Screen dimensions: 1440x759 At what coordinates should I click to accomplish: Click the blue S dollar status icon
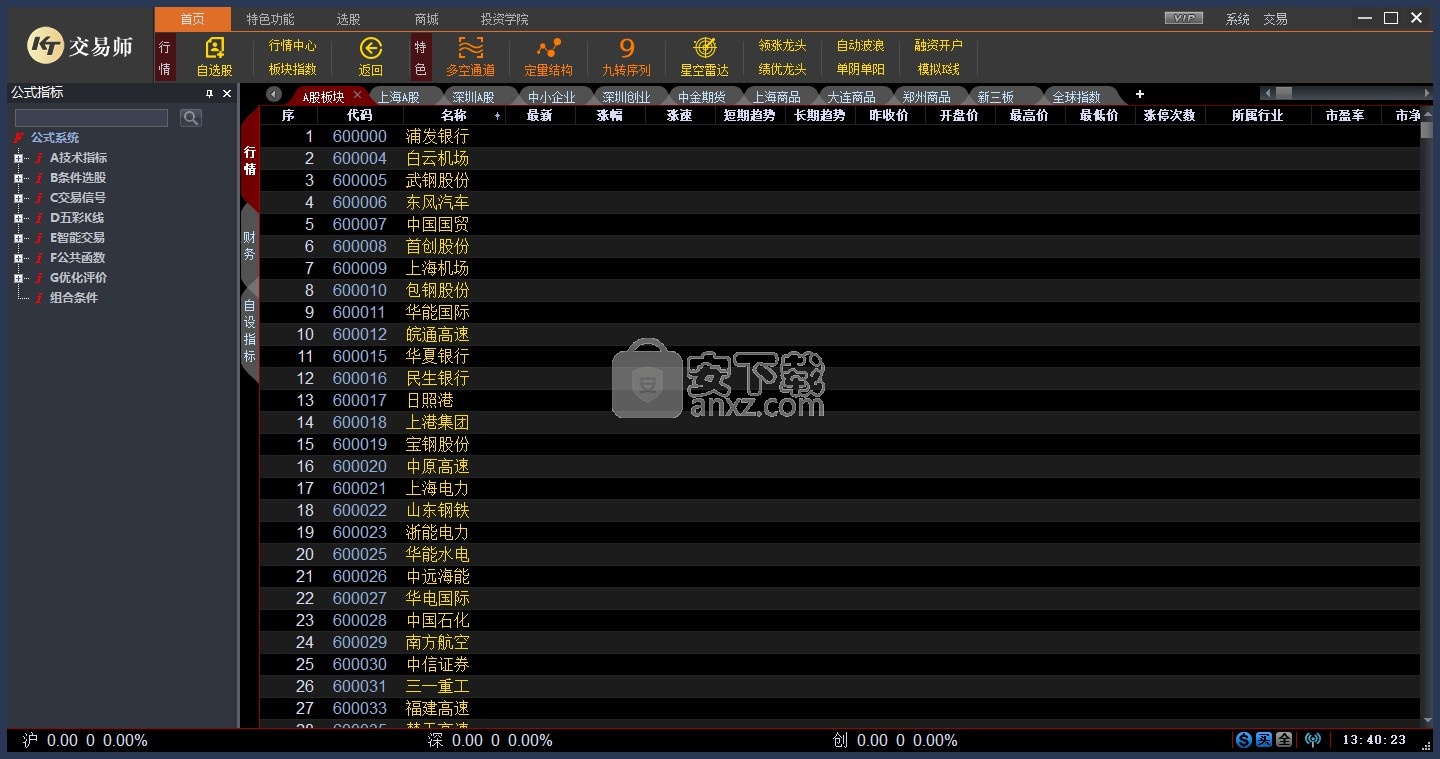[1244, 740]
